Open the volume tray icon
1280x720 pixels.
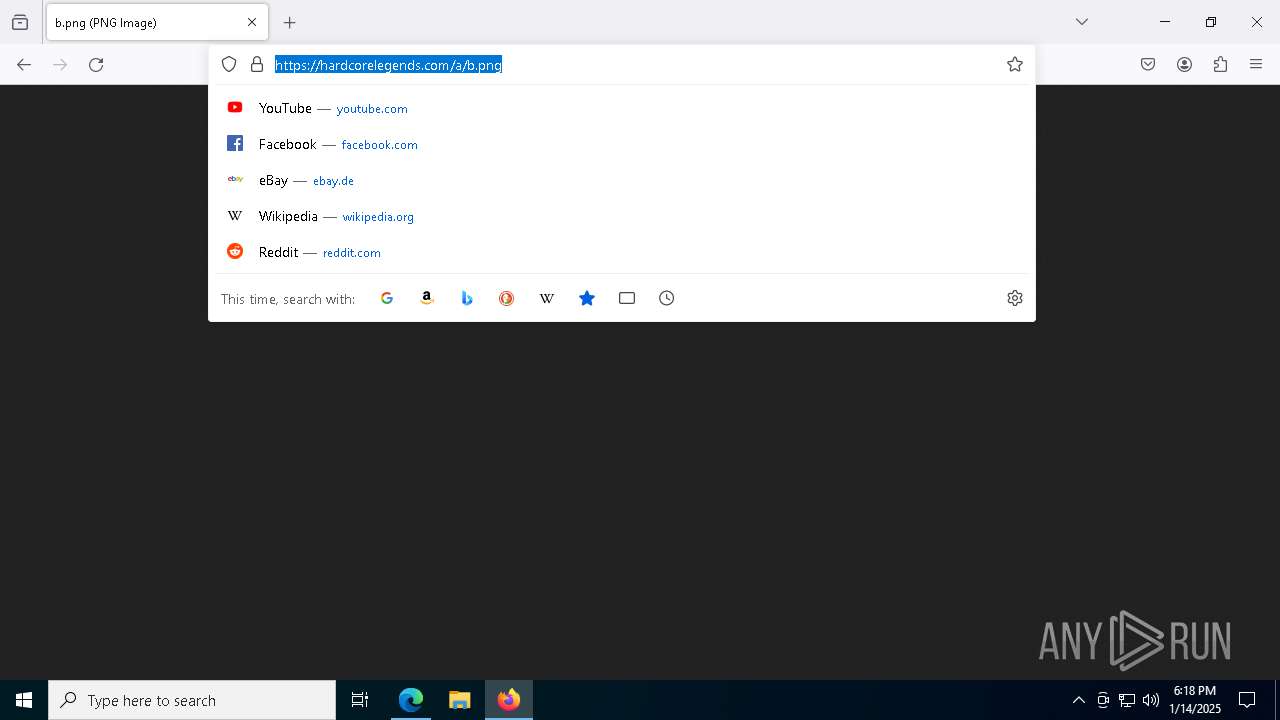click(1151, 700)
